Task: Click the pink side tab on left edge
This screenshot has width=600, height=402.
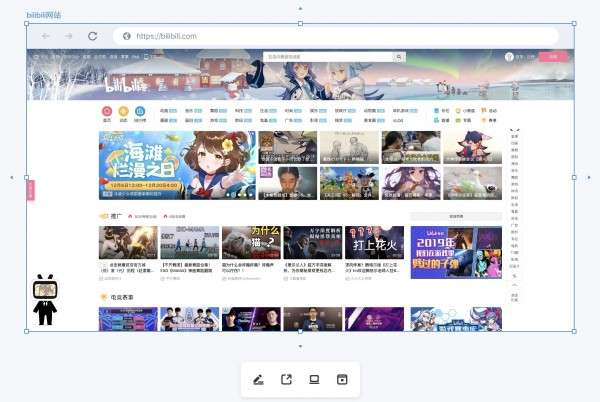Action: (x=30, y=189)
